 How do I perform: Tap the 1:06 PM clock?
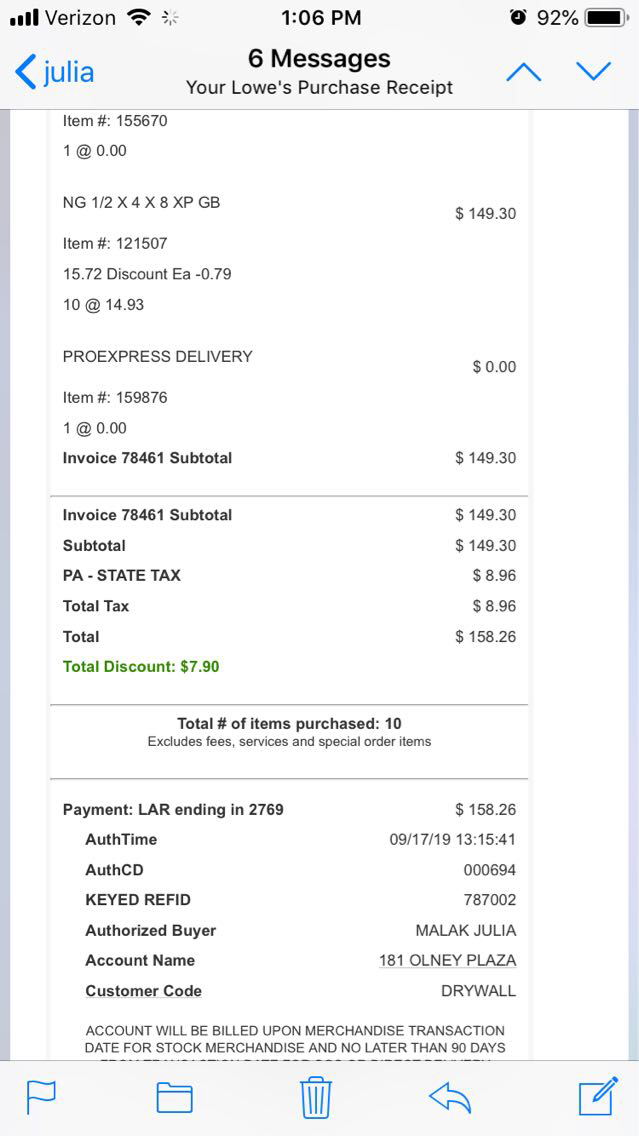pyautogui.click(x=319, y=18)
